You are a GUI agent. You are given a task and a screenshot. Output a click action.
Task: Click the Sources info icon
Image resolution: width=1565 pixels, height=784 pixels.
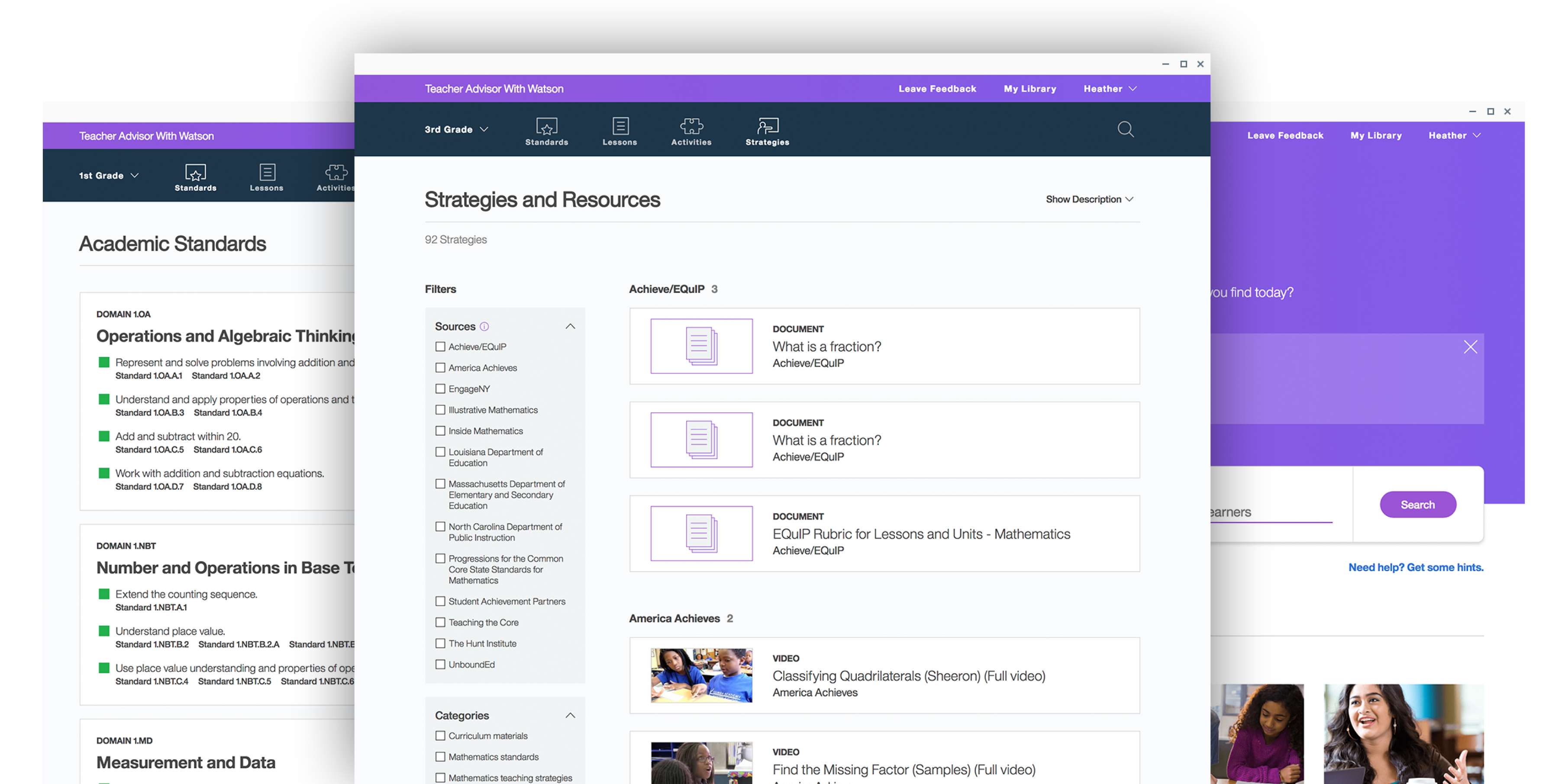[484, 327]
